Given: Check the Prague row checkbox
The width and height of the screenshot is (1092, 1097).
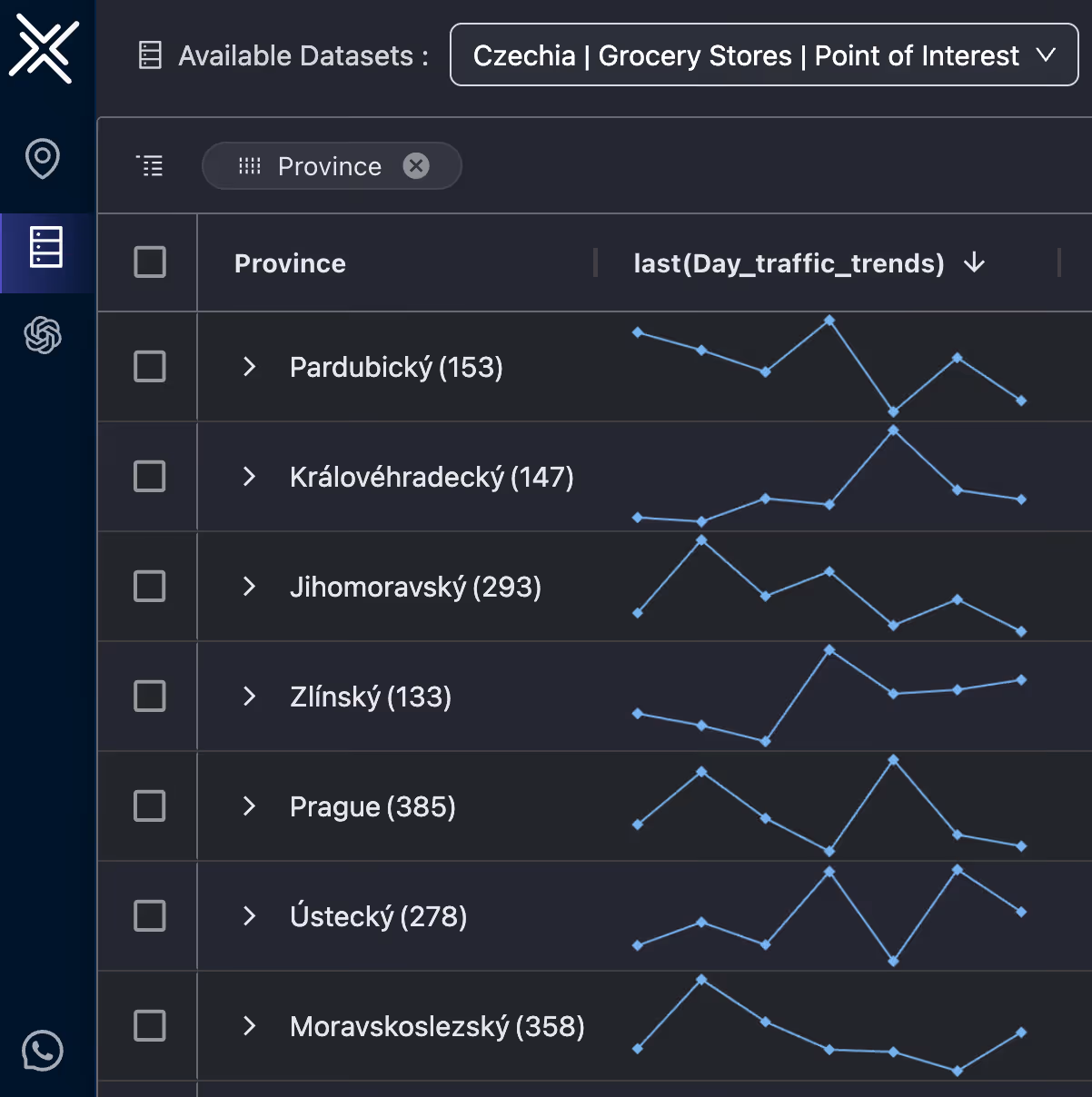Looking at the screenshot, I should click(x=150, y=805).
